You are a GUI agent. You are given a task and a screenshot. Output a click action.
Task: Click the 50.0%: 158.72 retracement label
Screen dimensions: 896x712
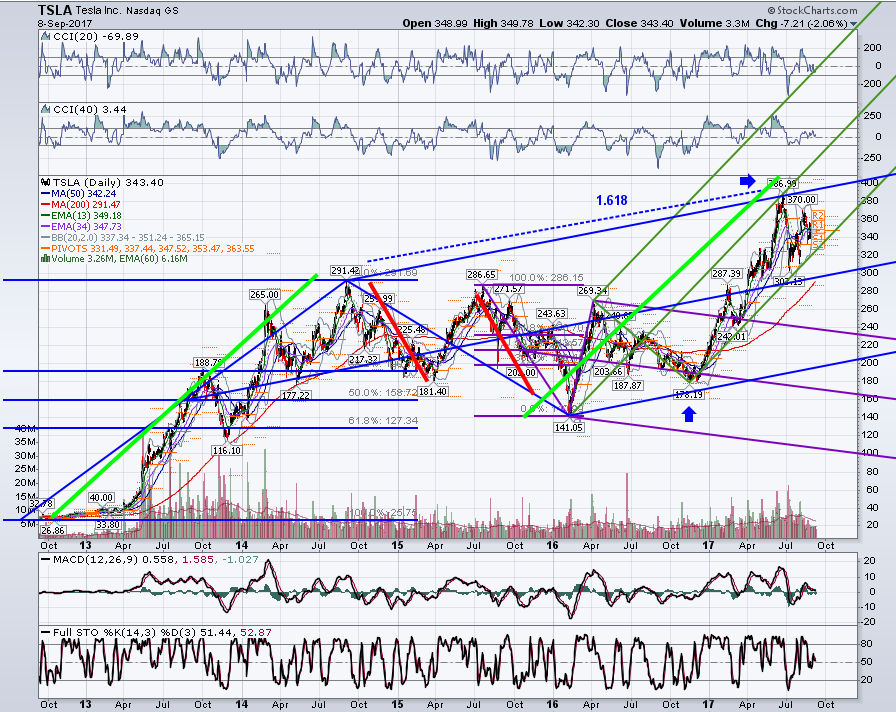pos(383,393)
